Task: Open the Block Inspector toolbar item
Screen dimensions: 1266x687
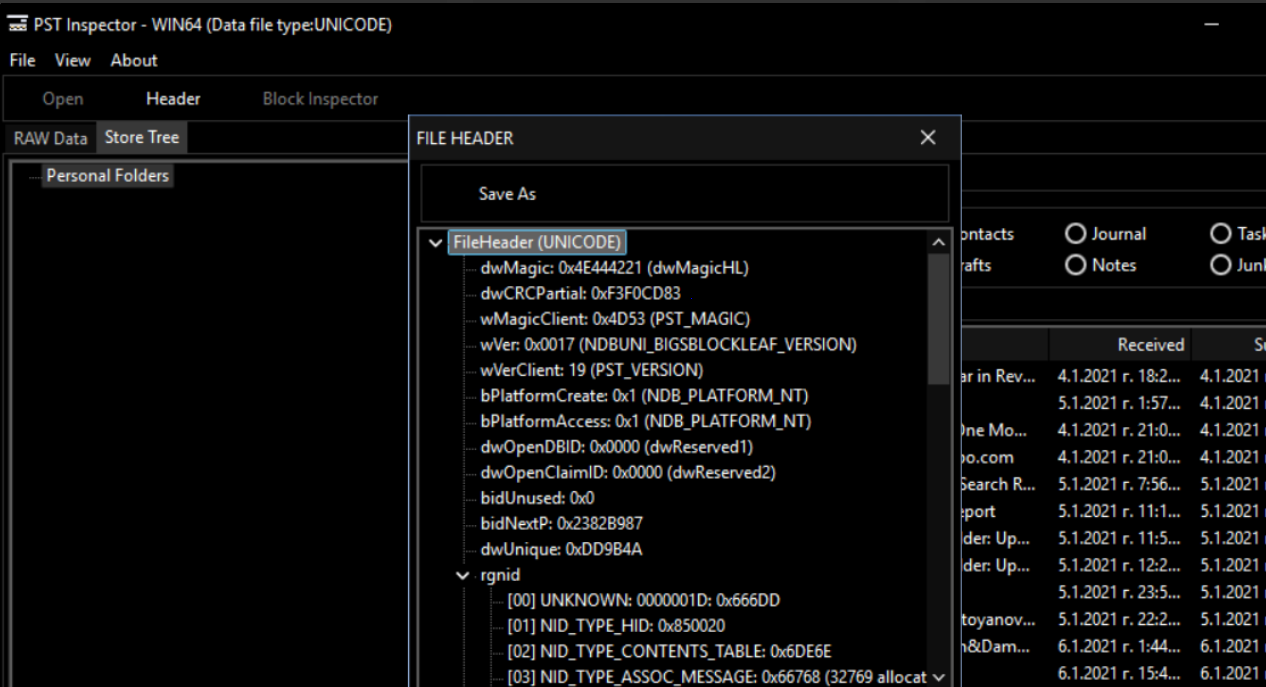Action: tap(320, 98)
